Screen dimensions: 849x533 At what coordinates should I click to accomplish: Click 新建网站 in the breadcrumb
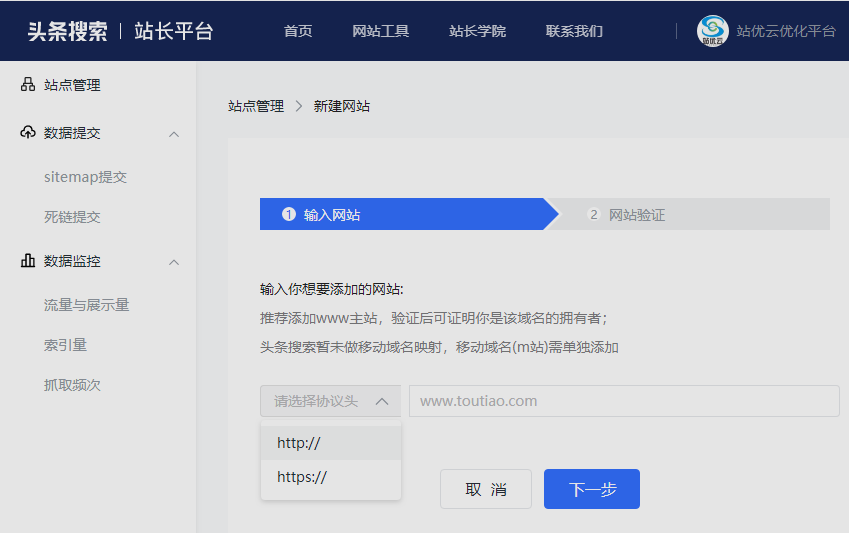point(342,106)
